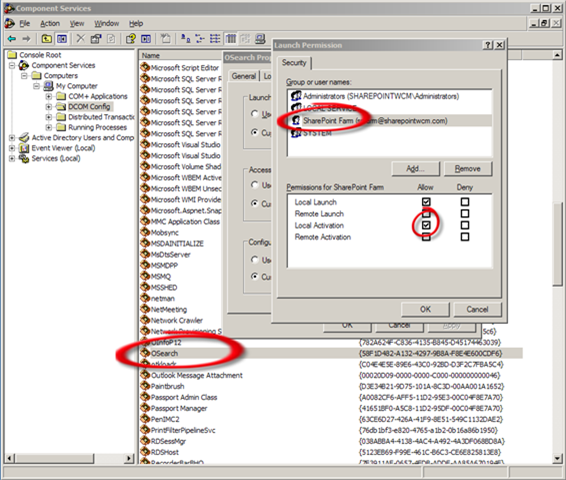Select the SYSTEM user entry
Viewport: 566px width, 480px height.
point(390,133)
